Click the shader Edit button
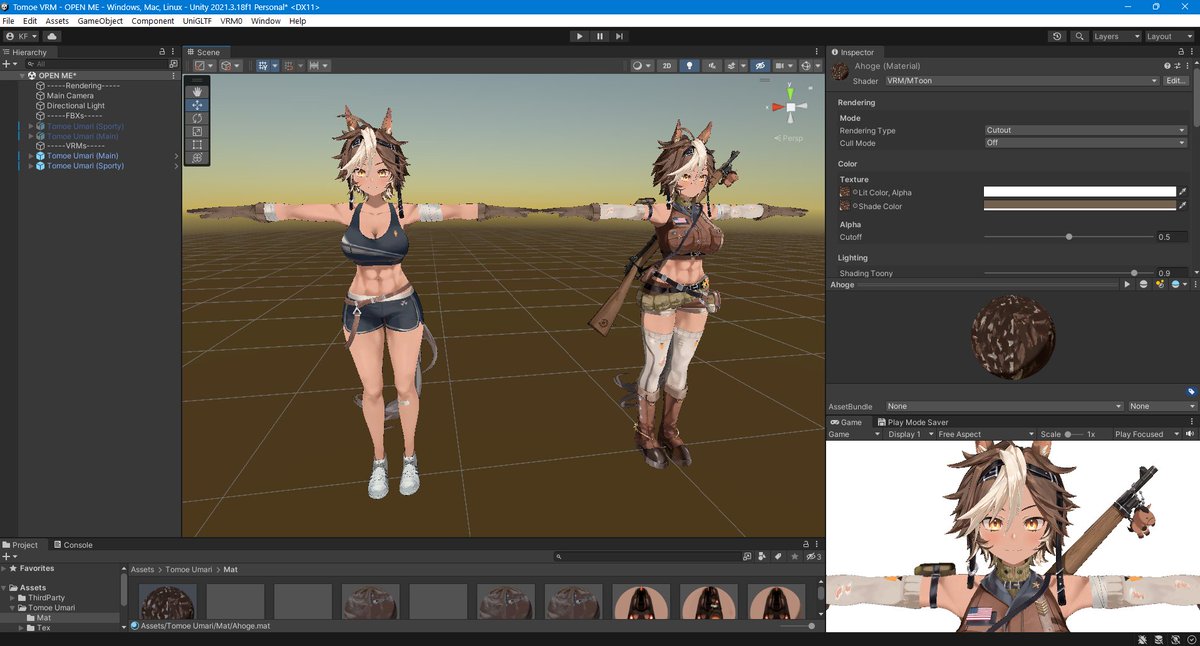This screenshot has height=646, width=1200. (1177, 81)
